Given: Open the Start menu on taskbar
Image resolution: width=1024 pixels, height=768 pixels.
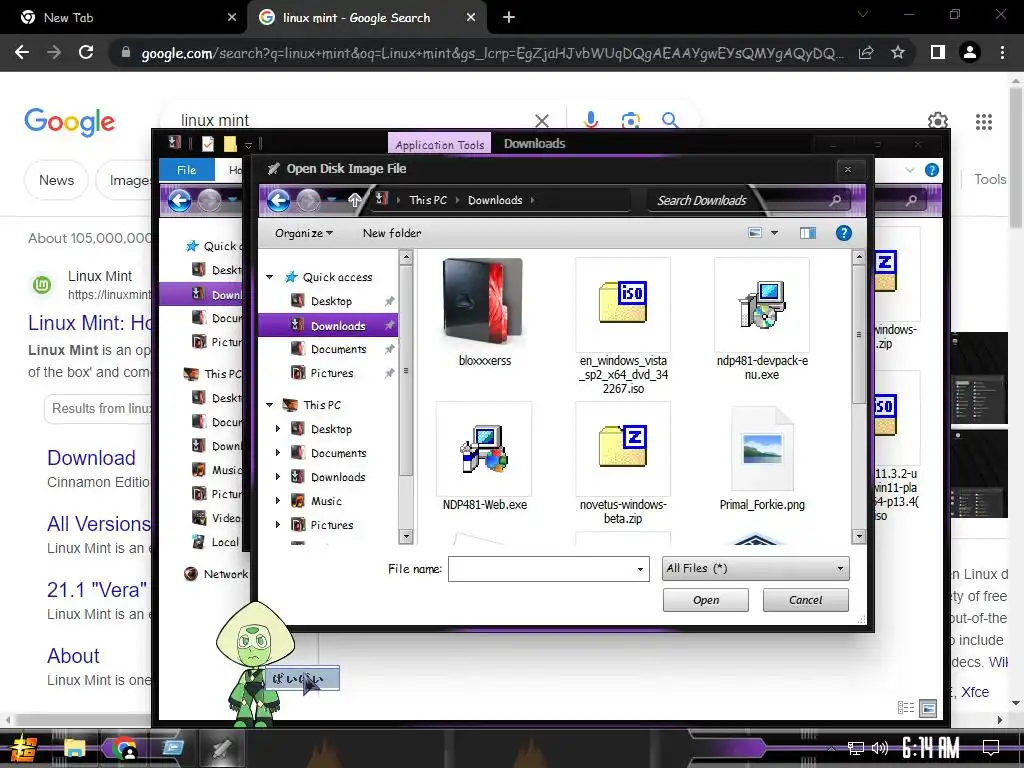Looking at the screenshot, I should coord(24,748).
